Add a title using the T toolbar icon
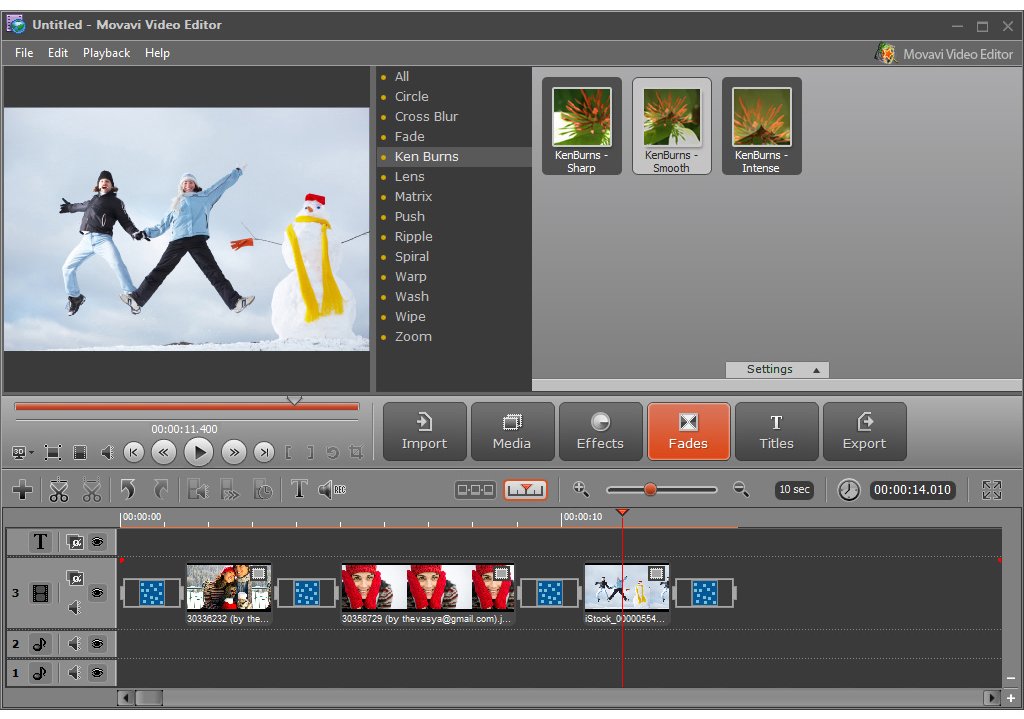This screenshot has height=719, width=1024. (x=298, y=490)
